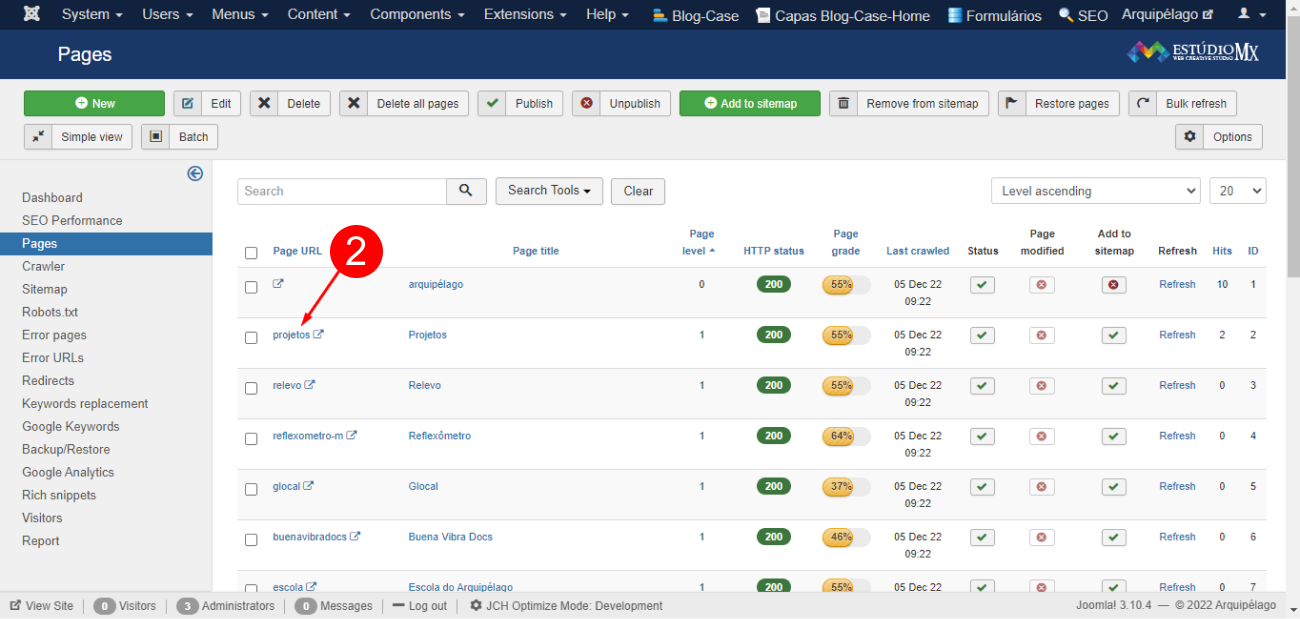The image size is (1300, 619).
Task: Open the Extensions menu
Action: pyautogui.click(x=525, y=15)
